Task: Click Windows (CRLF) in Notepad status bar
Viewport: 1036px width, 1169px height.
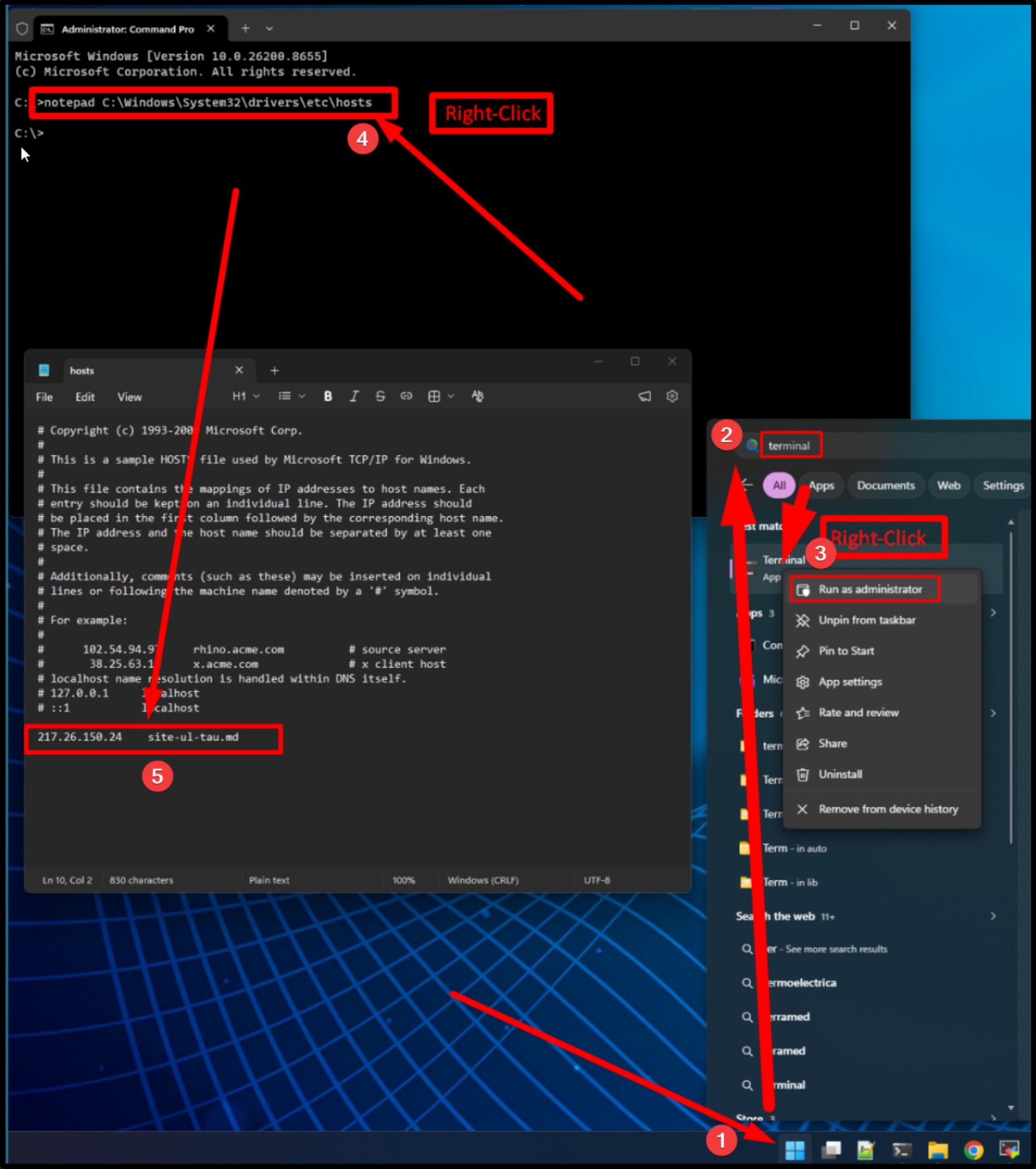Action: click(x=483, y=880)
